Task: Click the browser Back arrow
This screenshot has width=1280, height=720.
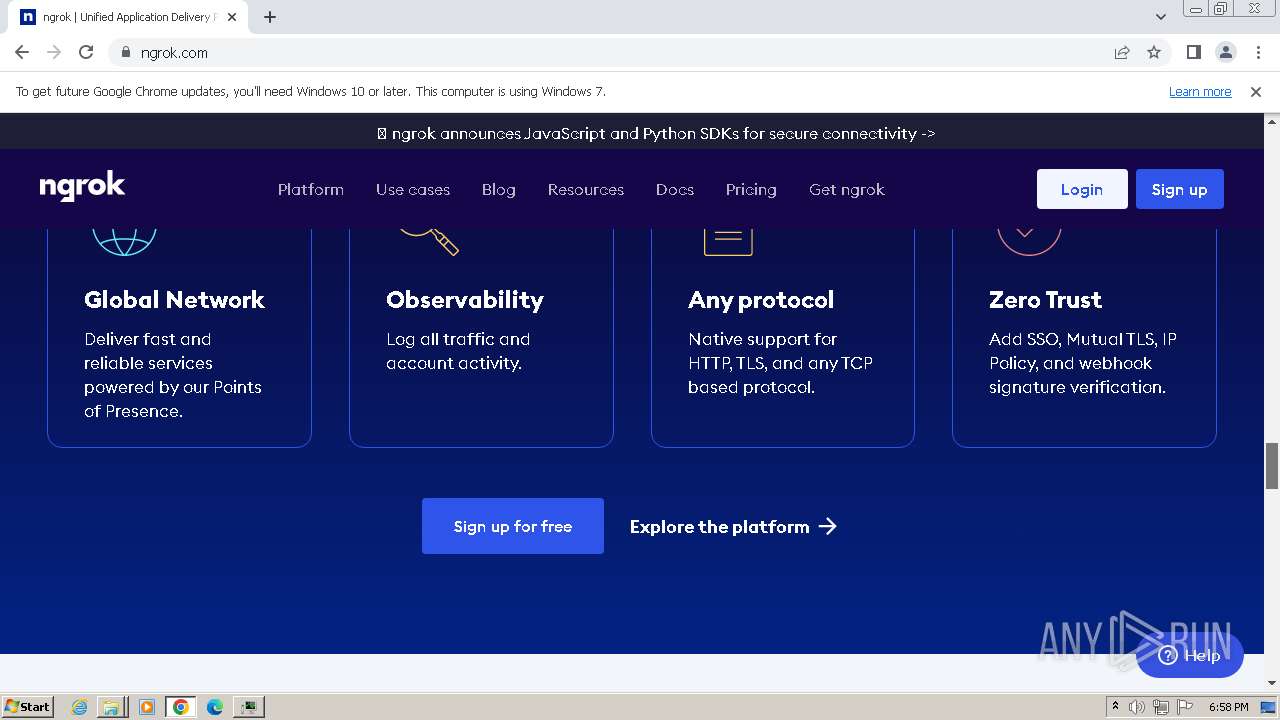Action: pos(22,52)
